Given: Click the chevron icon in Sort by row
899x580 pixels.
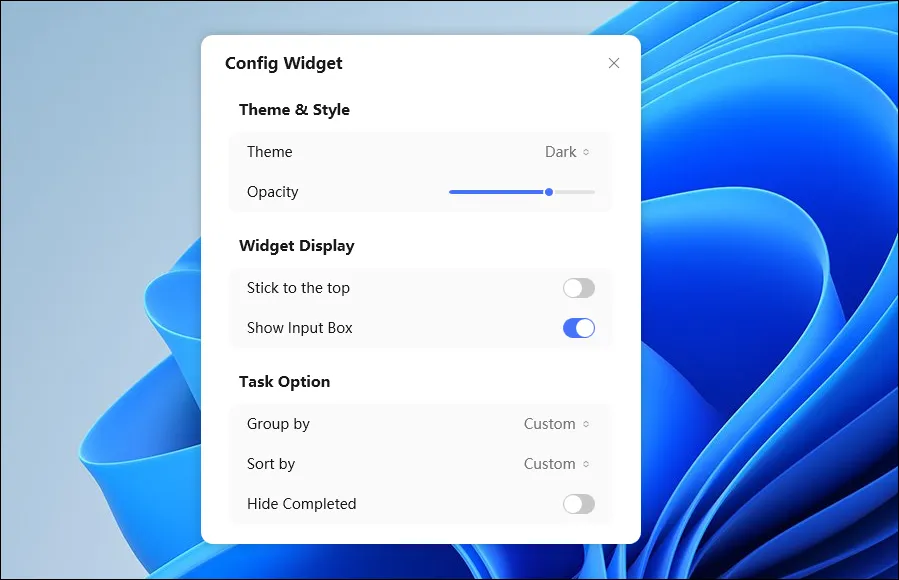Looking at the screenshot, I should click(586, 464).
